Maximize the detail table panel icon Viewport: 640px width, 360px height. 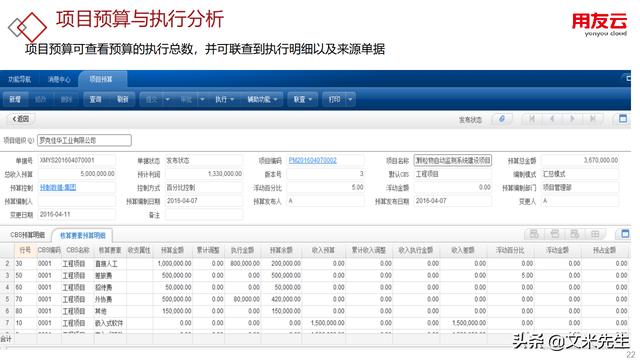(625, 234)
